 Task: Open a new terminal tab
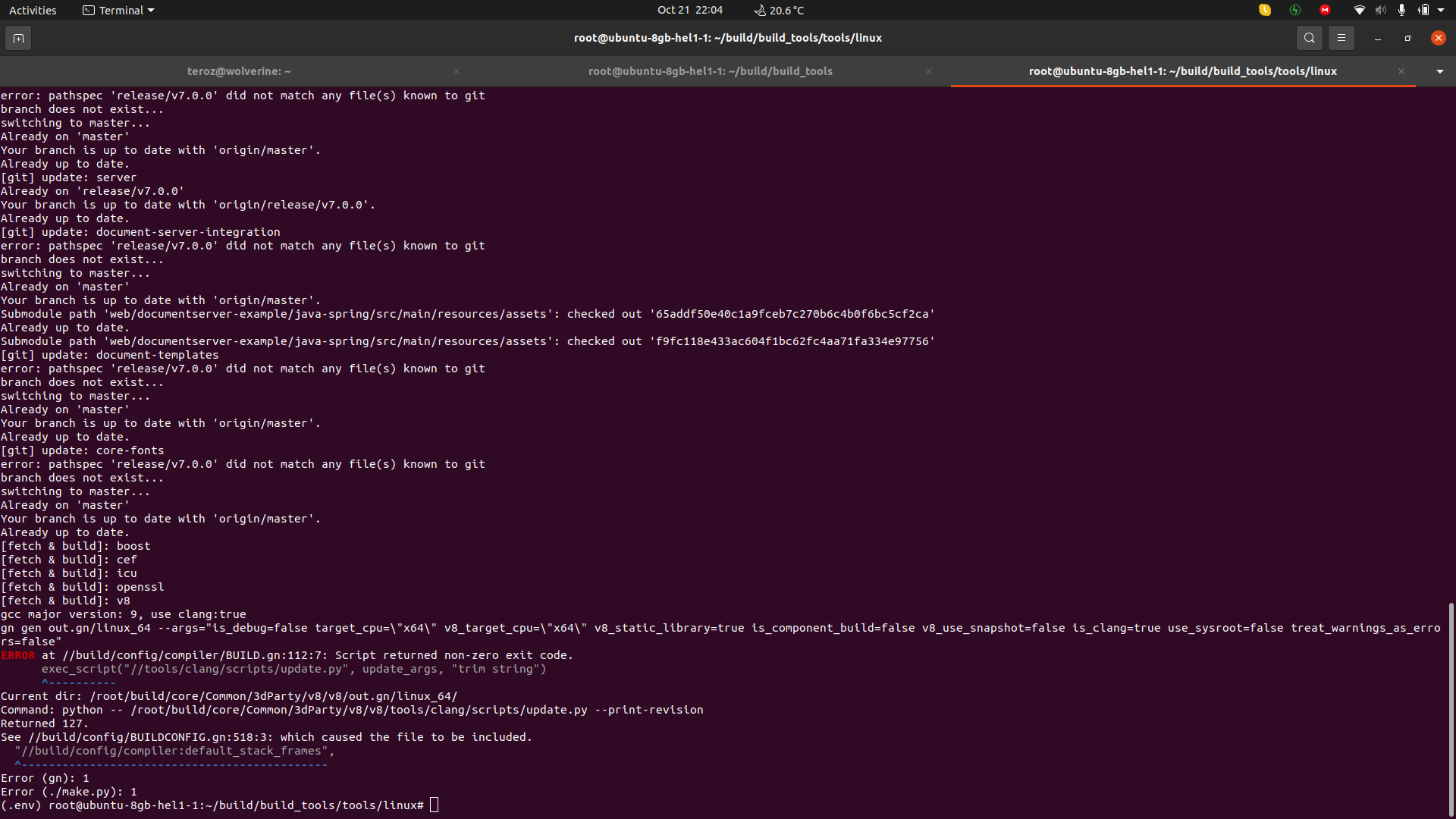tap(18, 37)
